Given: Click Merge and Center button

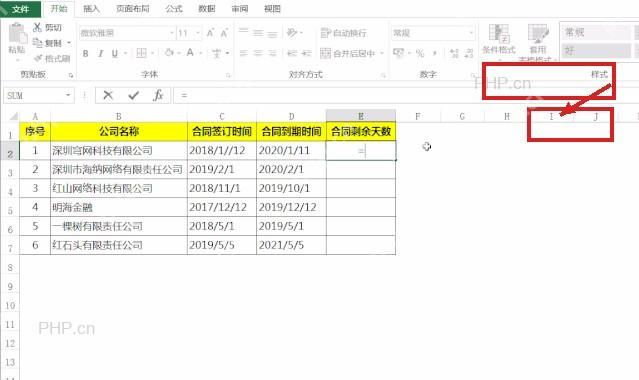Looking at the screenshot, I should click(x=348, y=53).
